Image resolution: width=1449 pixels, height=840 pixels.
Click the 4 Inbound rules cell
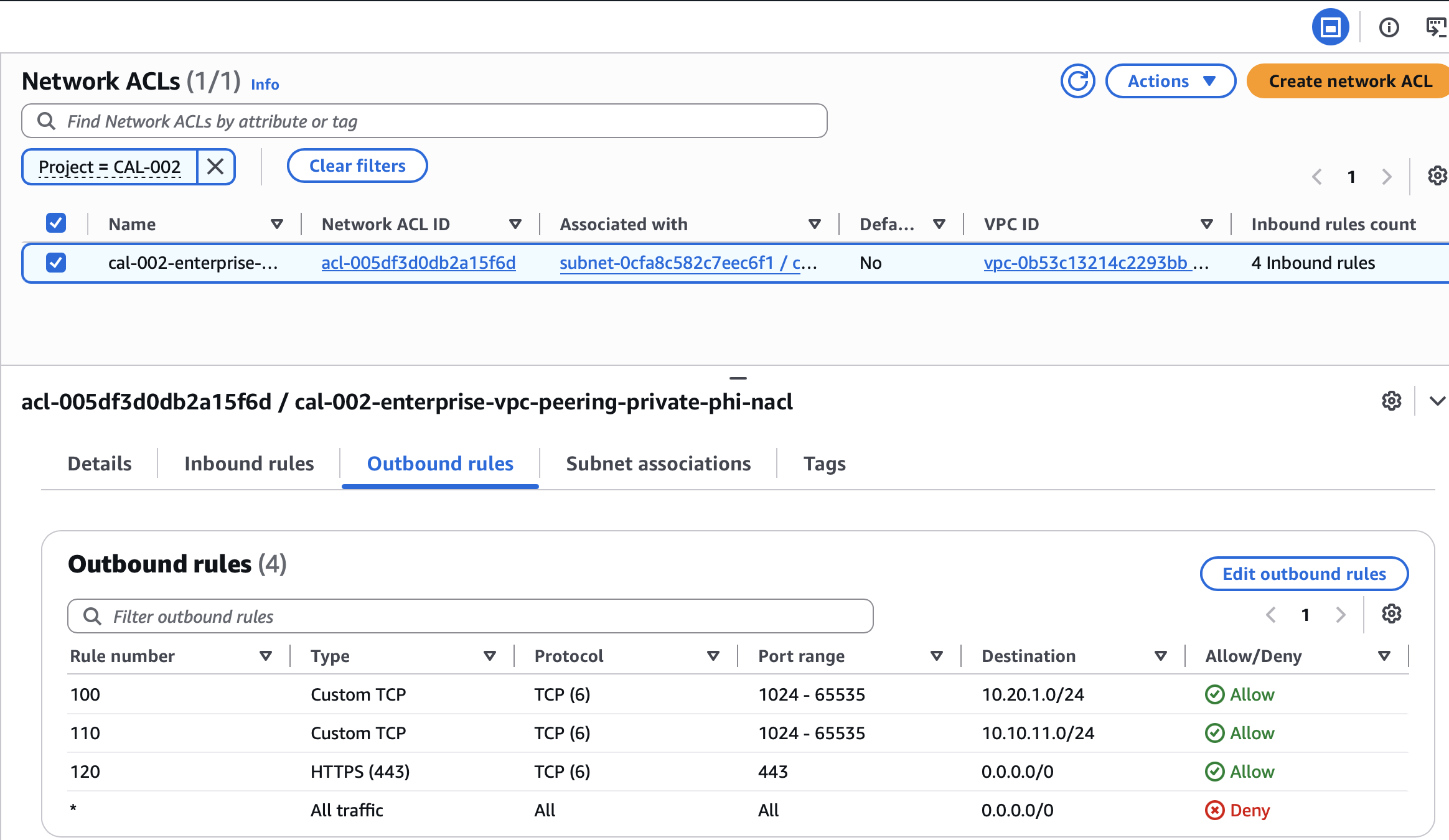tap(1313, 263)
